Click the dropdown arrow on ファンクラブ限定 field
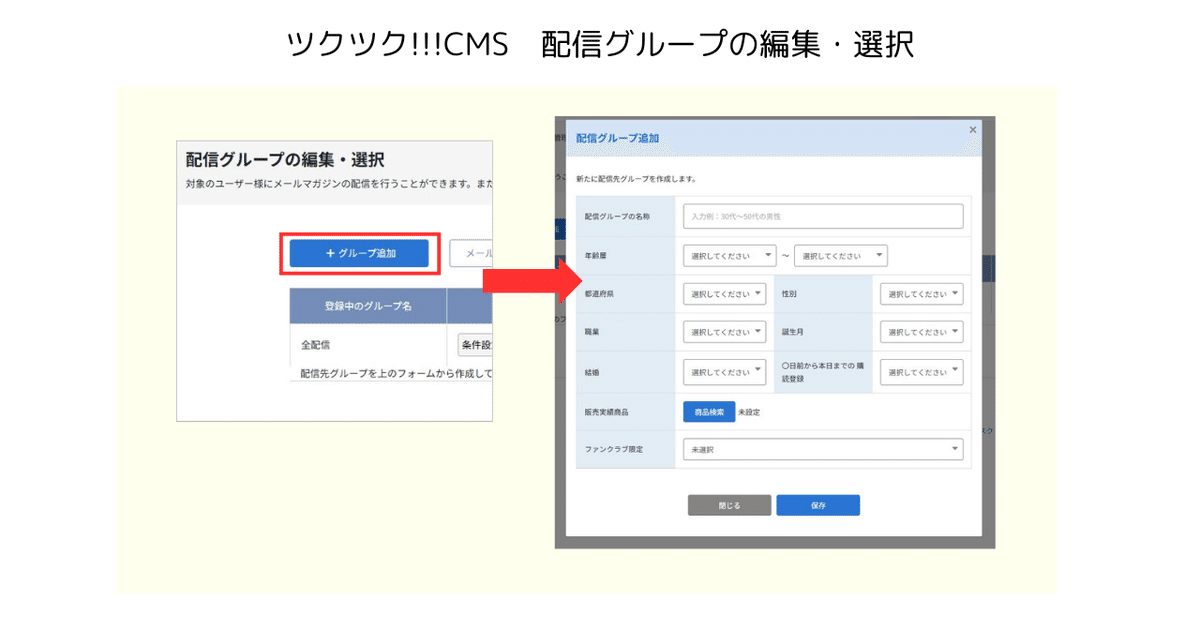The height and width of the screenshot is (628, 1200). pos(953,446)
